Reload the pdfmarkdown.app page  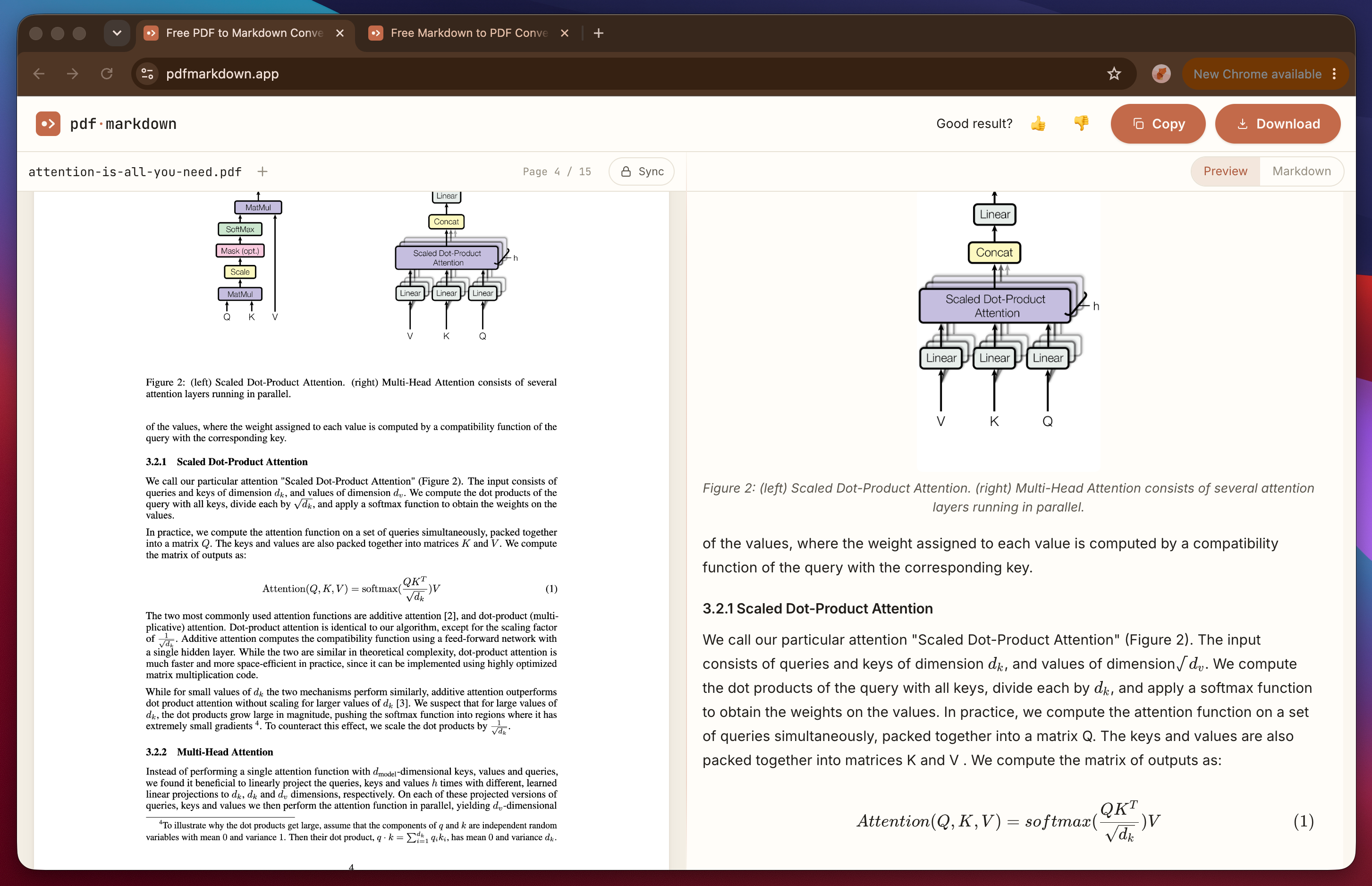[106, 74]
